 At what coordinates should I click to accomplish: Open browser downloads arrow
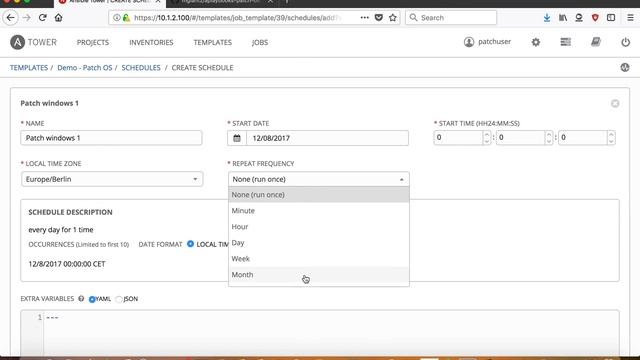pyautogui.click(x=547, y=18)
